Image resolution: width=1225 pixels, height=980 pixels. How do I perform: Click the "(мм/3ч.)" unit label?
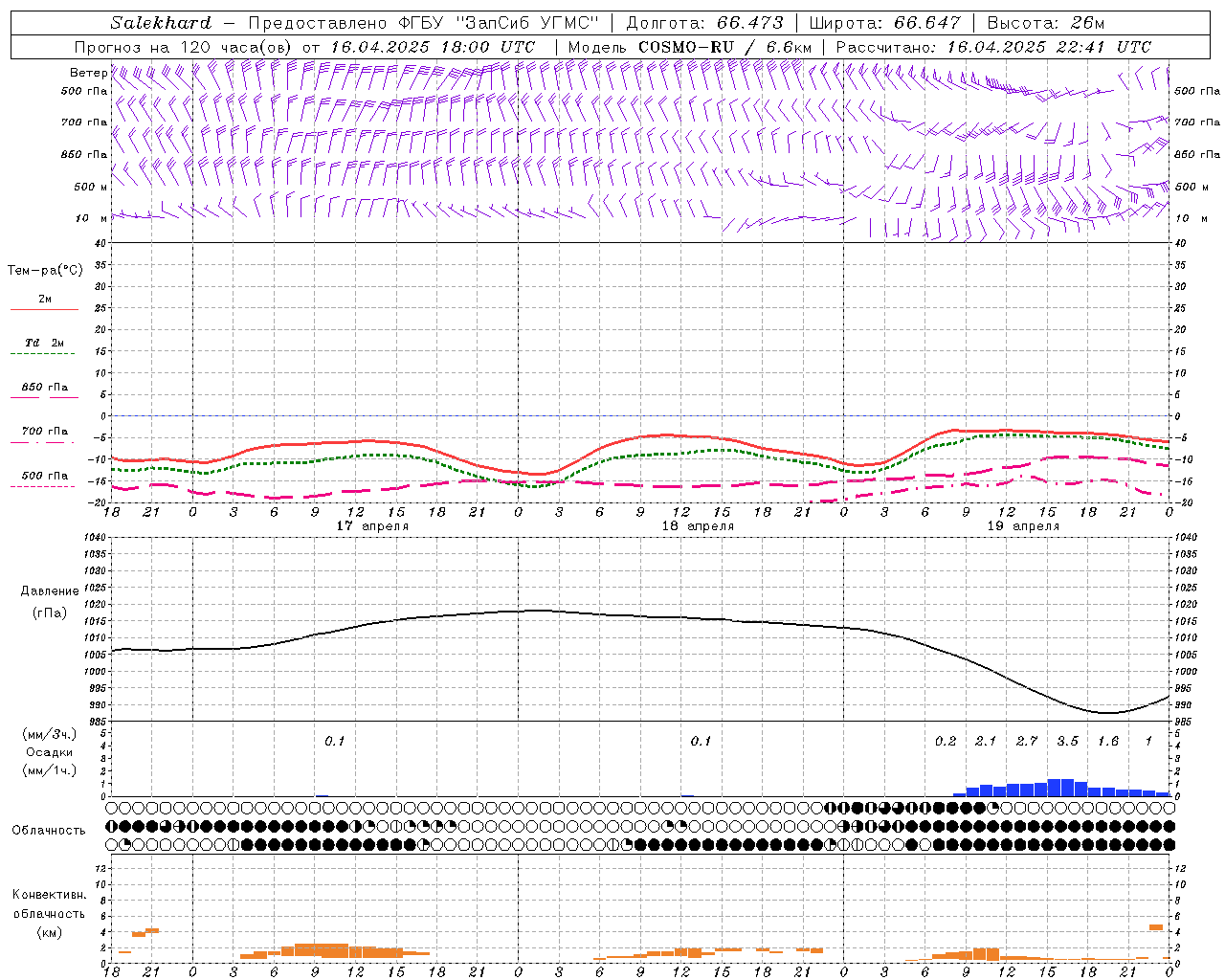point(50,734)
